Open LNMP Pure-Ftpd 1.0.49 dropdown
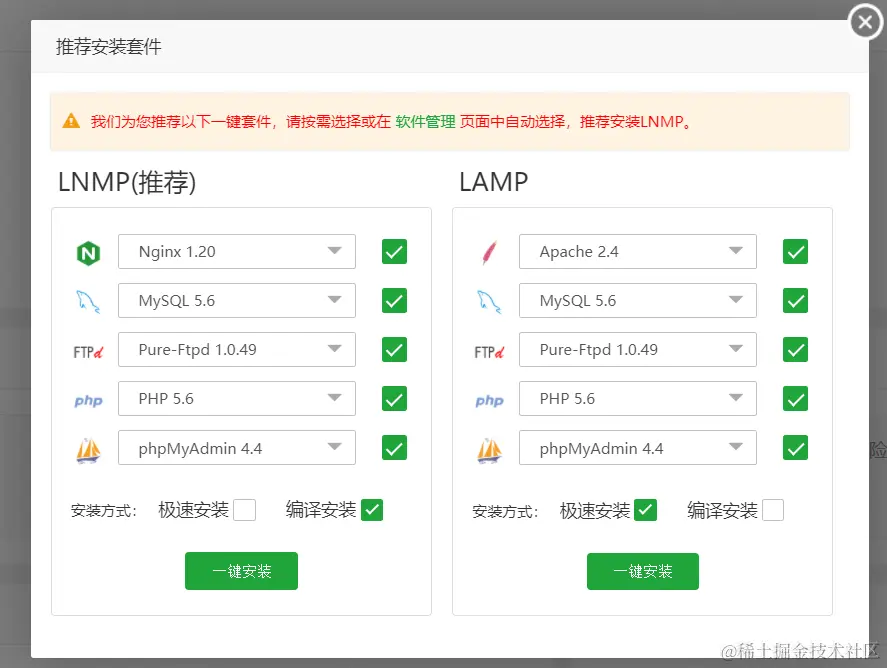This screenshot has height=668, width=887. (237, 350)
